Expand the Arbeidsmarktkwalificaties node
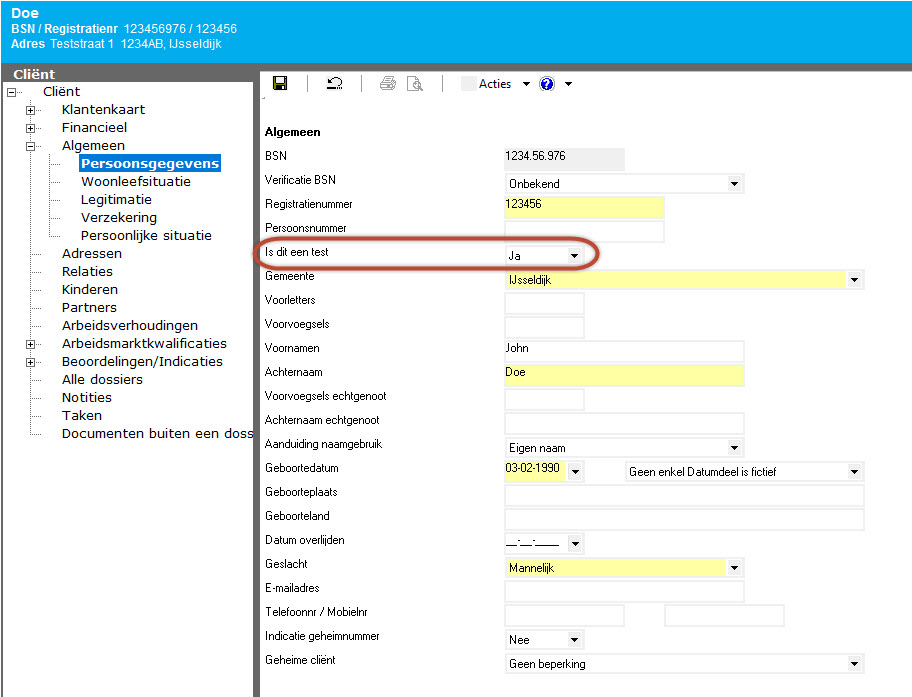 tap(31, 344)
